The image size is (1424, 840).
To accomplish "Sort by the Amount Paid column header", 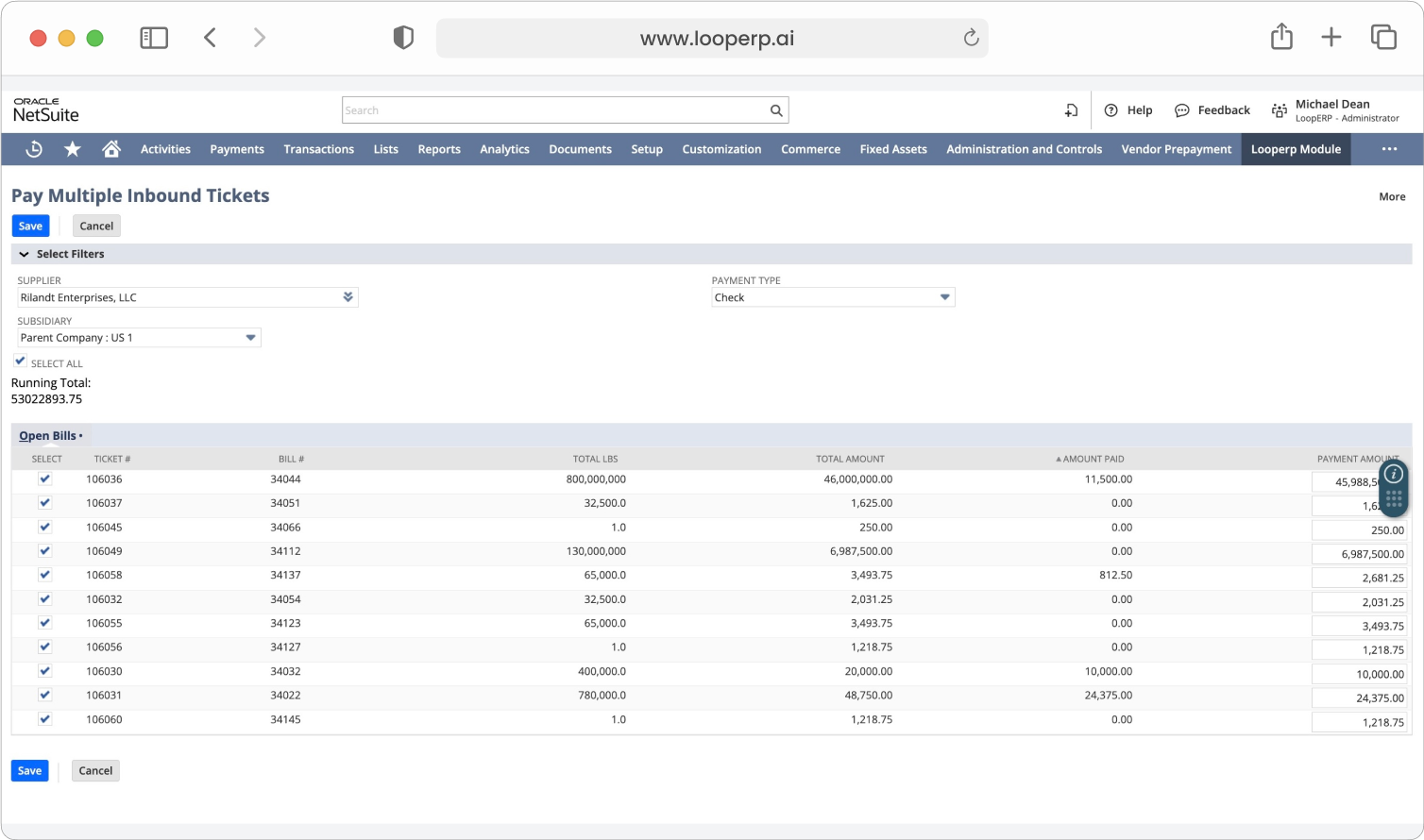I will [1090, 460].
